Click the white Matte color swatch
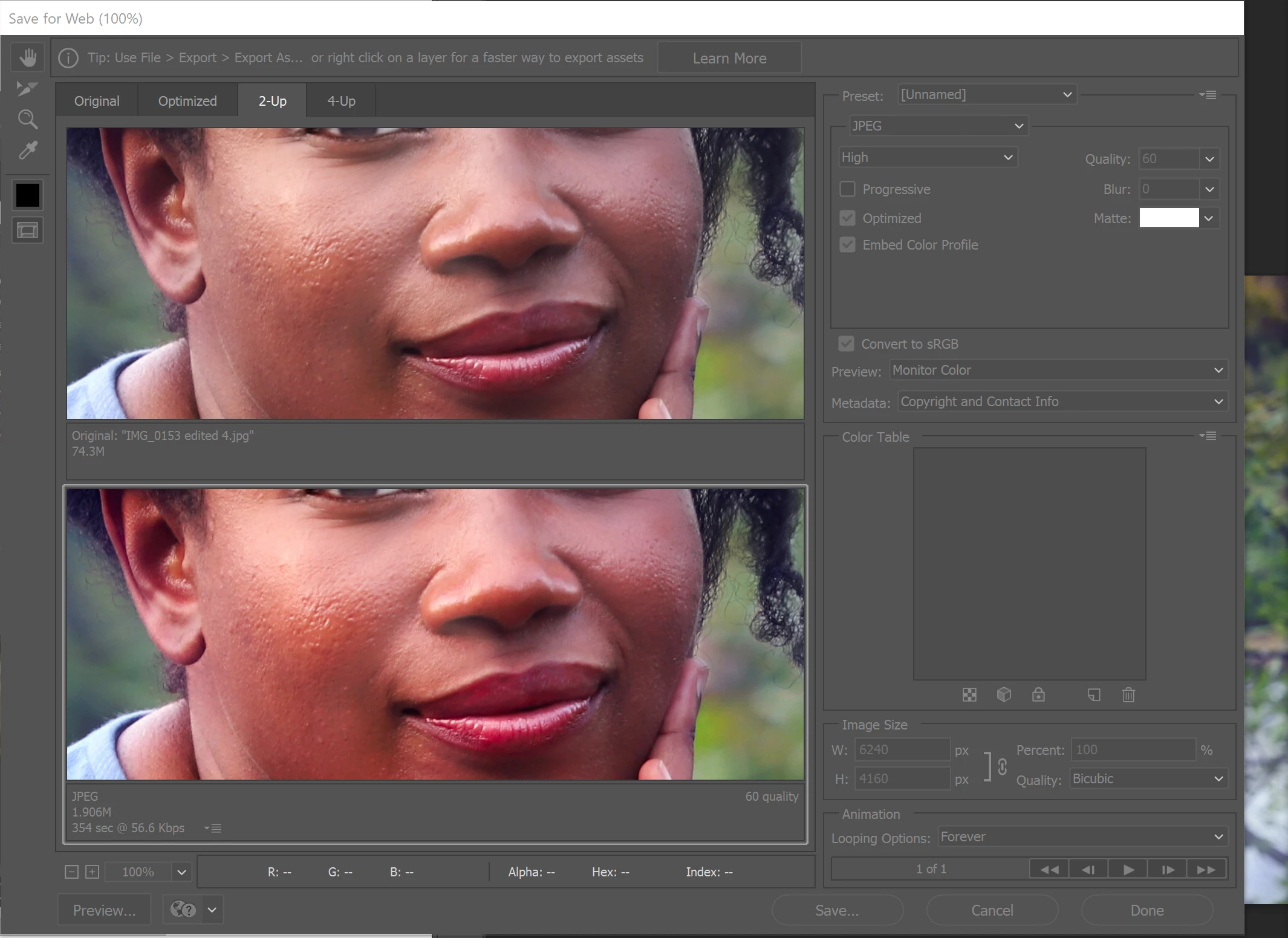1288x938 pixels. pos(1168,218)
